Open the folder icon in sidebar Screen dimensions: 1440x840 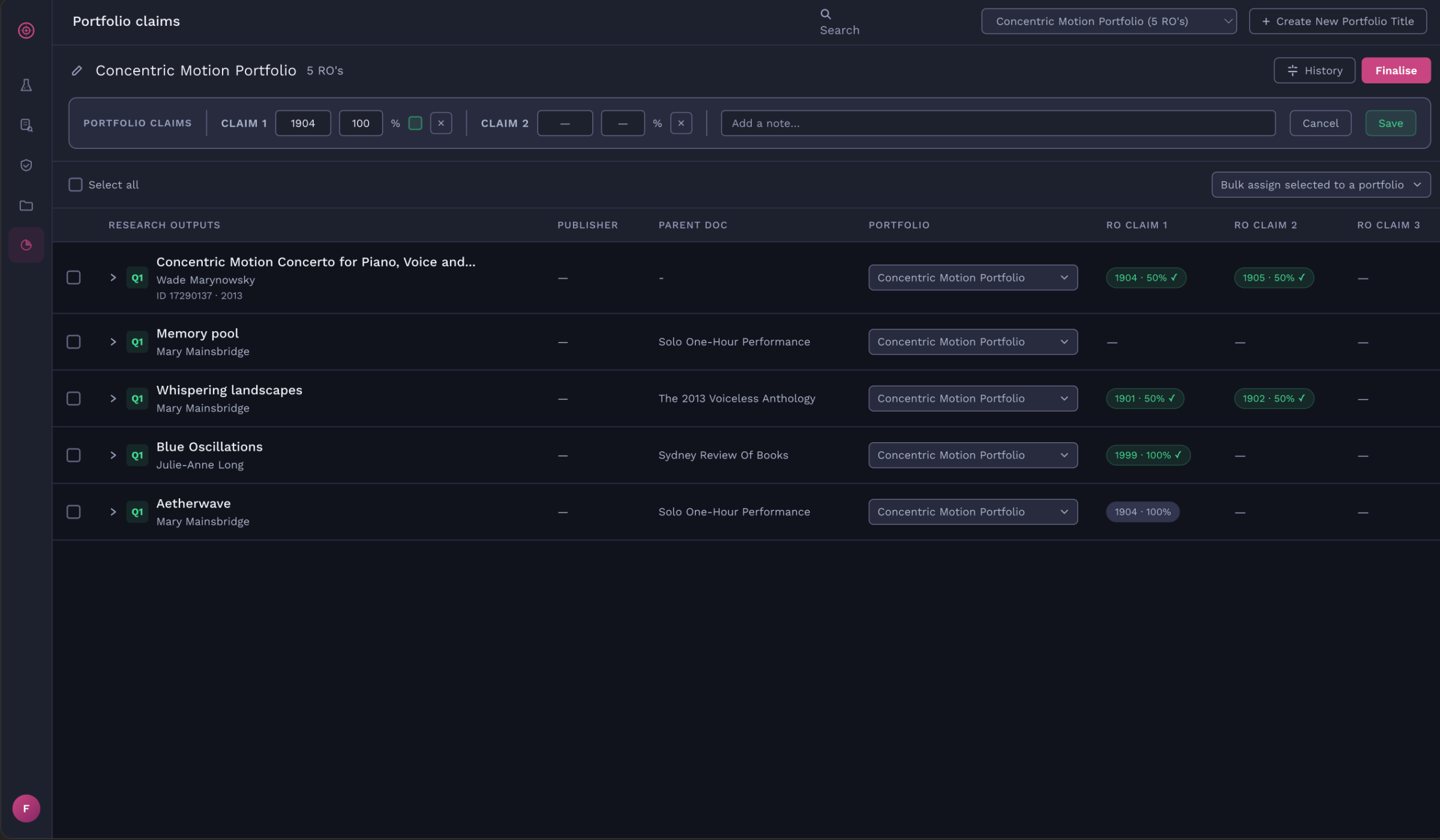pos(26,206)
